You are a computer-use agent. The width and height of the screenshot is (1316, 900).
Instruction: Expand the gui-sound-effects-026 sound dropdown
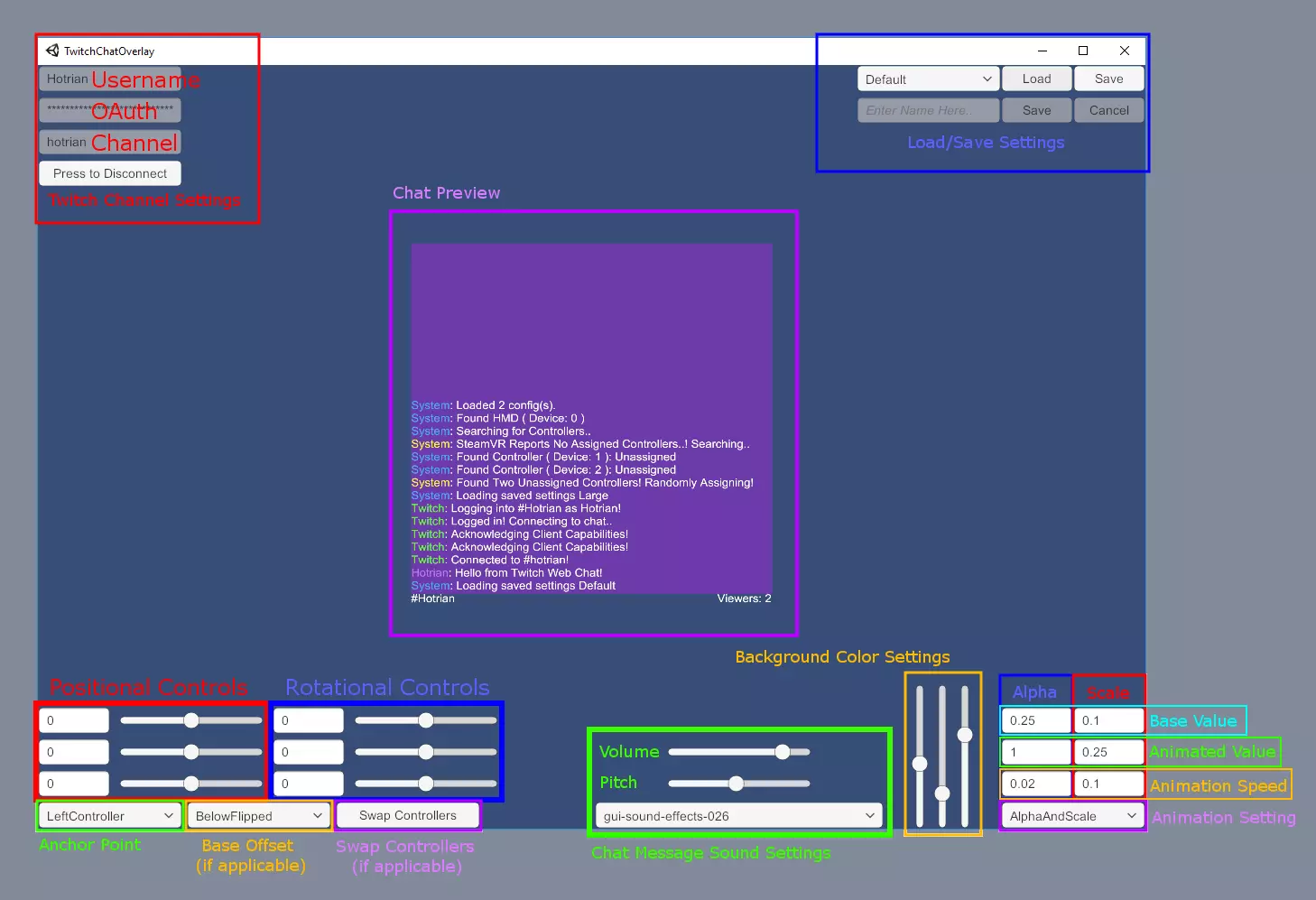click(x=739, y=816)
